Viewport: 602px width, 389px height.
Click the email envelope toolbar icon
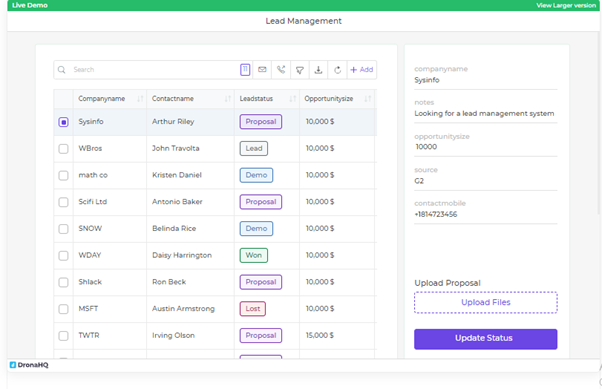coord(262,70)
